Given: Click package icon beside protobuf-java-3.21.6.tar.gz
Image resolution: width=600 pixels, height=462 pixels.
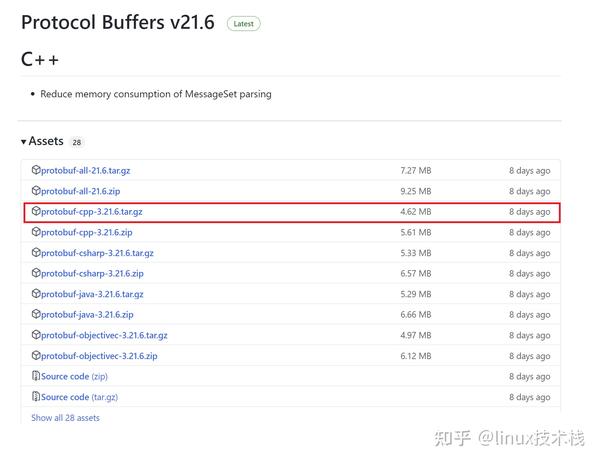Looking at the screenshot, I should (36, 294).
